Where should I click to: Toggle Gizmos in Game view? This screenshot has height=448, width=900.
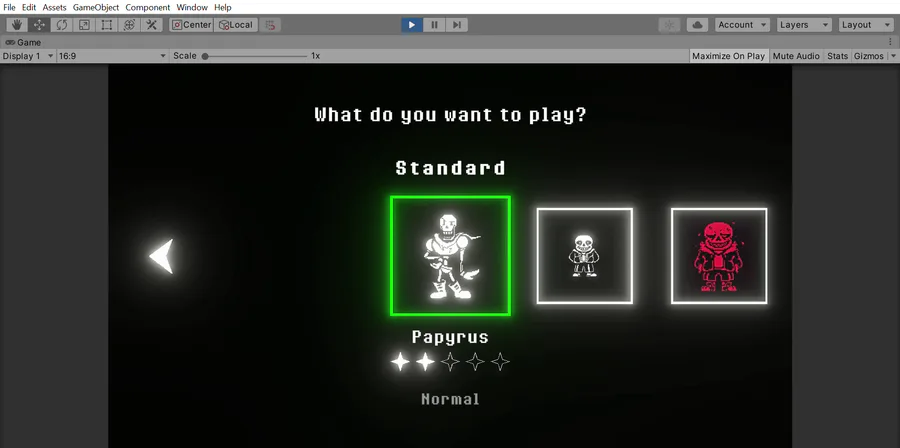[x=869, y=56]
